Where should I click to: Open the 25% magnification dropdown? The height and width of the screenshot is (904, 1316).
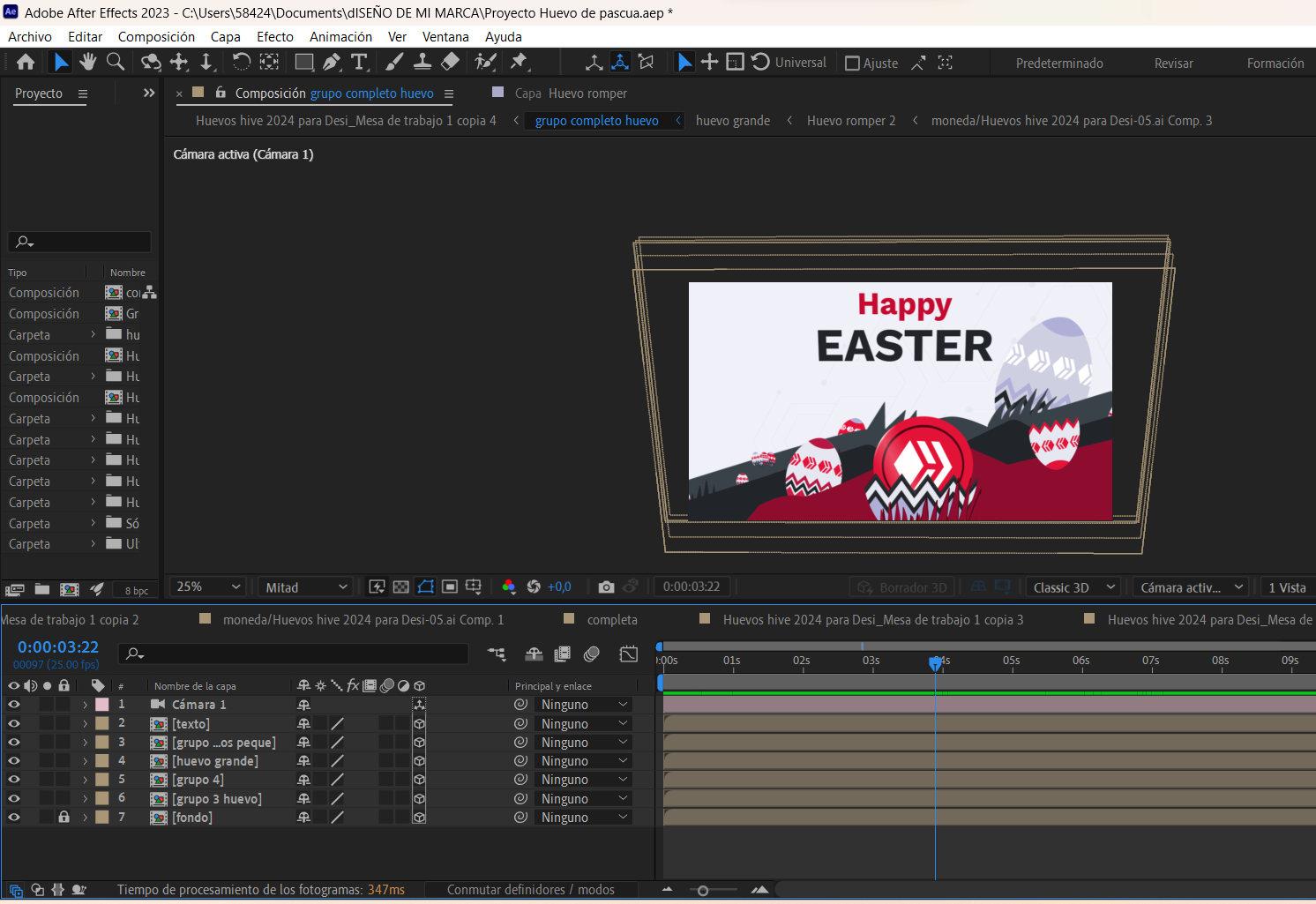[x=209, y=587]
